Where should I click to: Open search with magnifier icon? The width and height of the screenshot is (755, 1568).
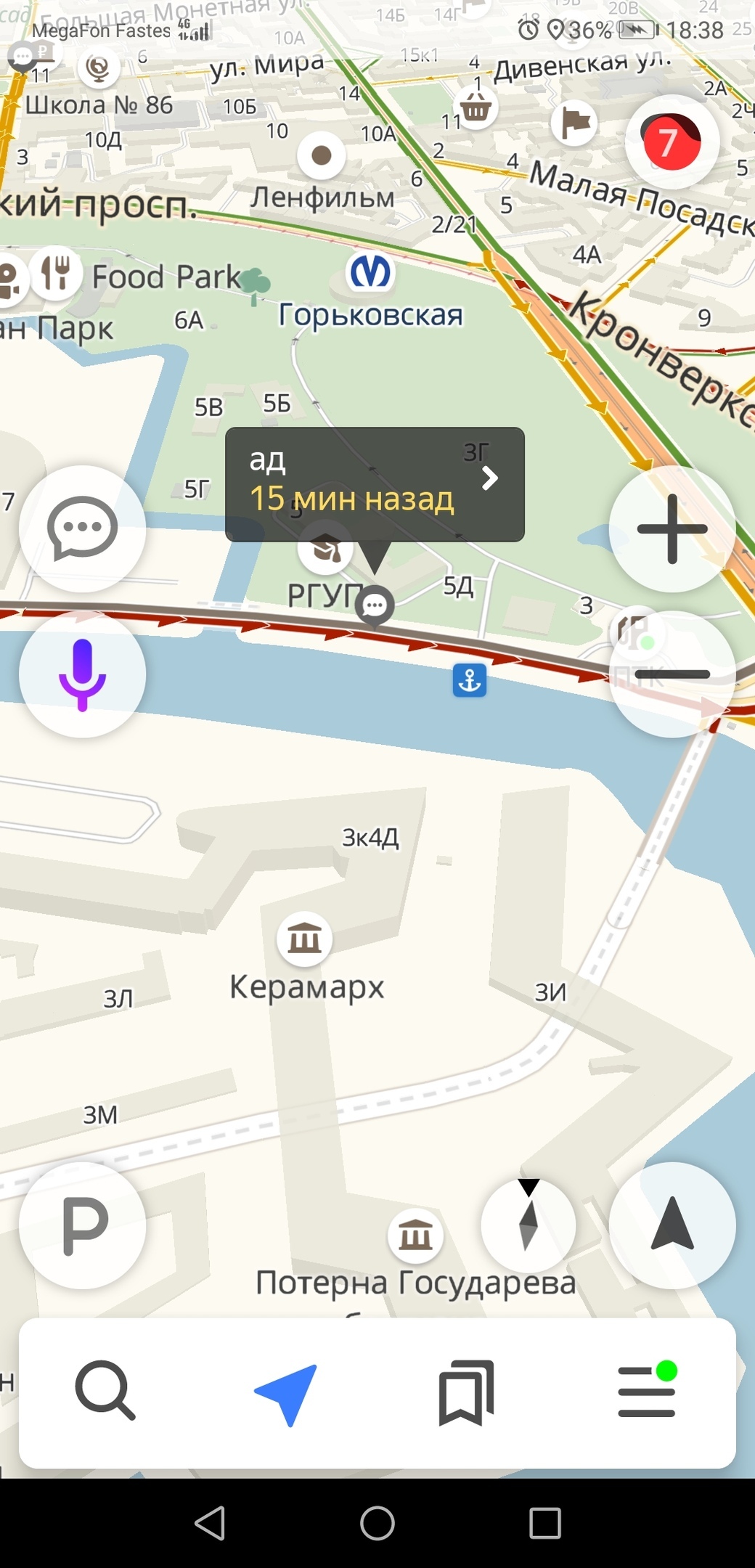tap(105, 1390)
